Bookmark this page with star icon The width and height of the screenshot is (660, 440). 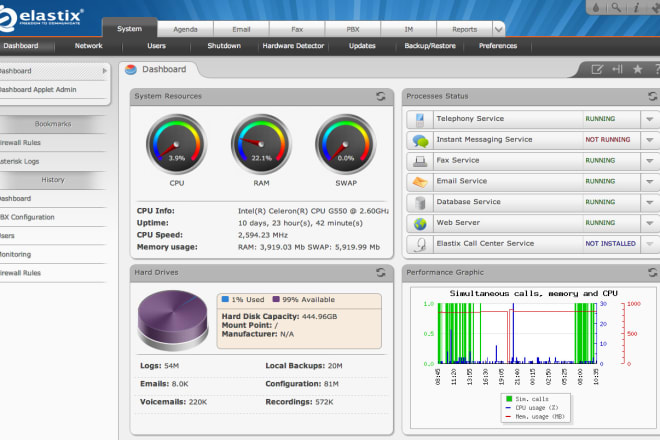pyautogui.click(x=638, y=69)
